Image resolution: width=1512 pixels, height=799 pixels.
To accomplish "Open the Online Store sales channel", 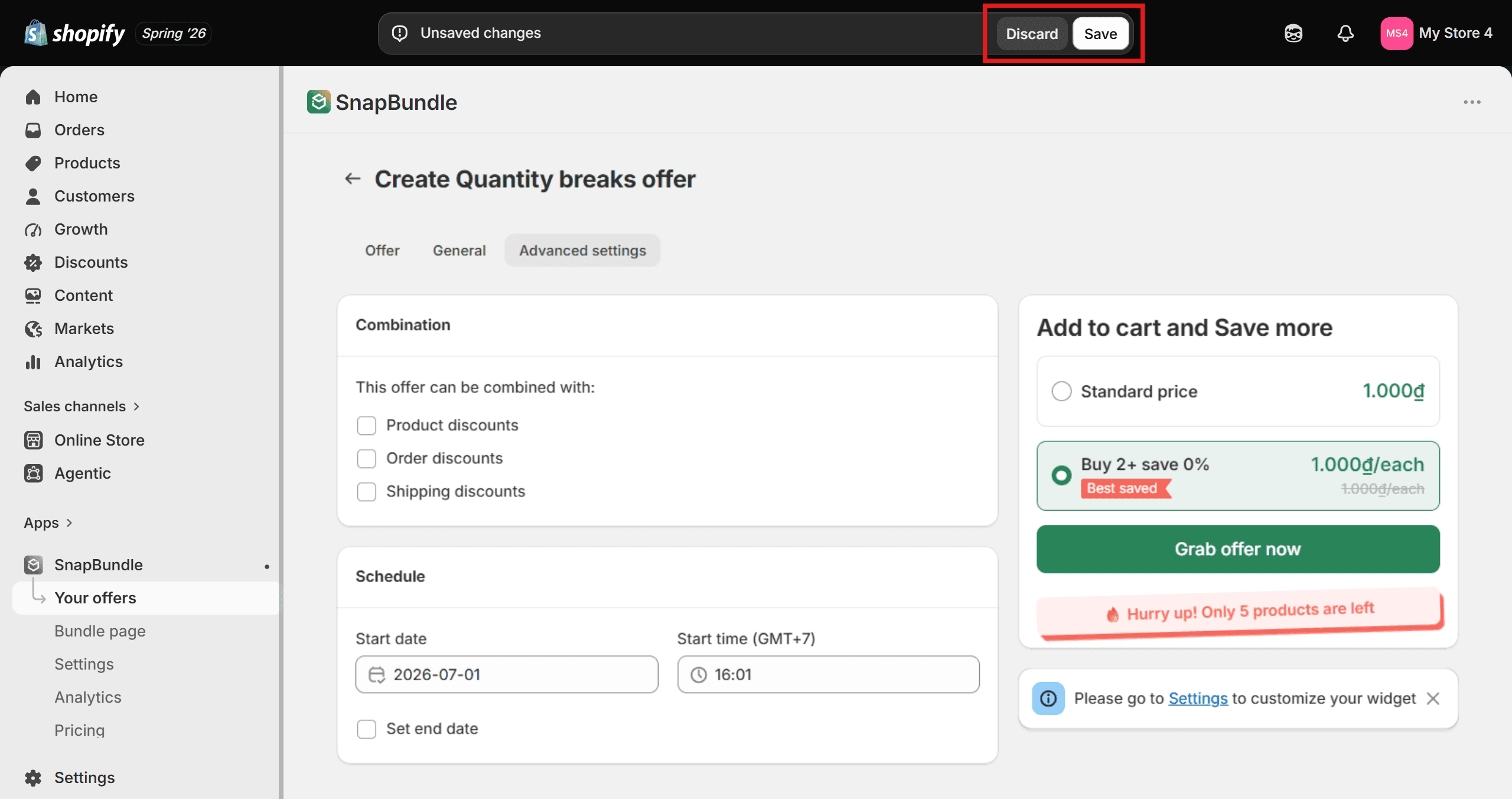I will [99, 440].
